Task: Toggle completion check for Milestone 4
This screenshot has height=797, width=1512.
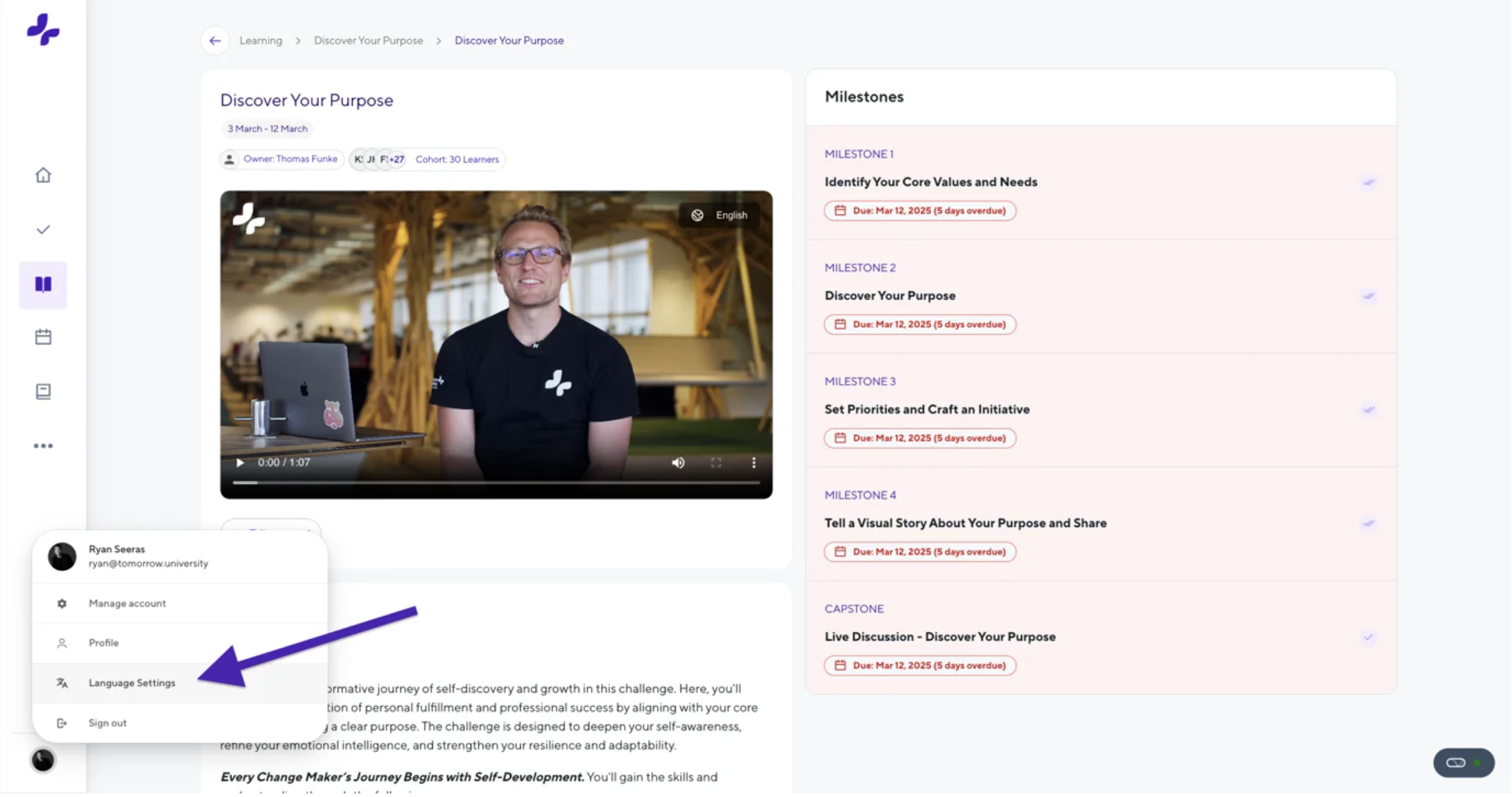Action: coord(1368,524)
